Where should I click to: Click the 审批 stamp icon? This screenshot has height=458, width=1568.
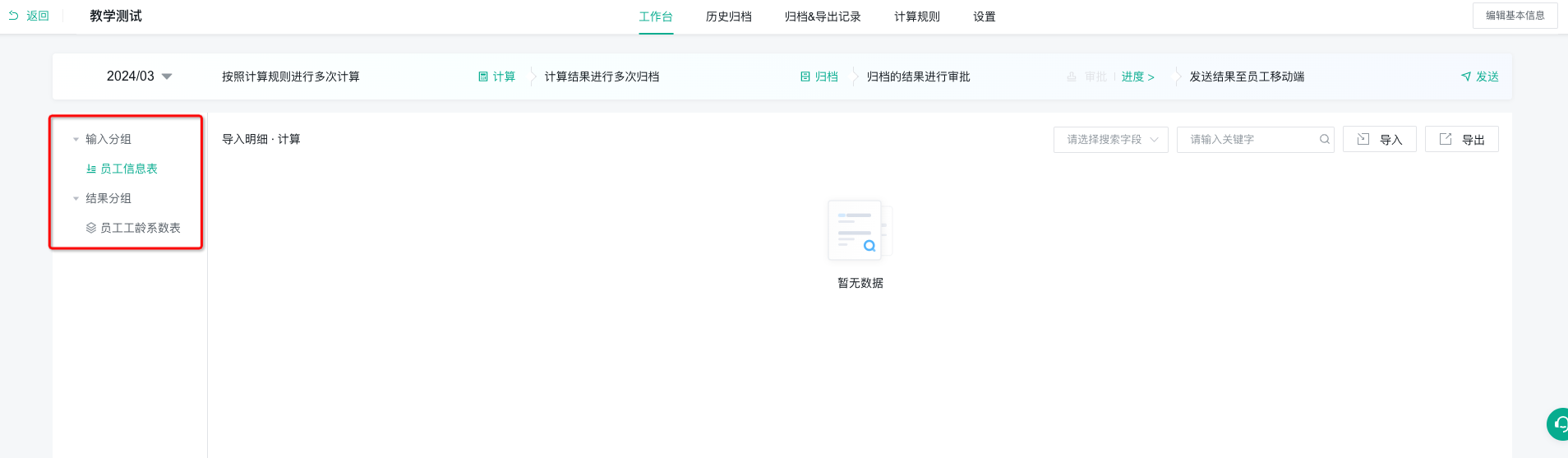(1072, 76)
